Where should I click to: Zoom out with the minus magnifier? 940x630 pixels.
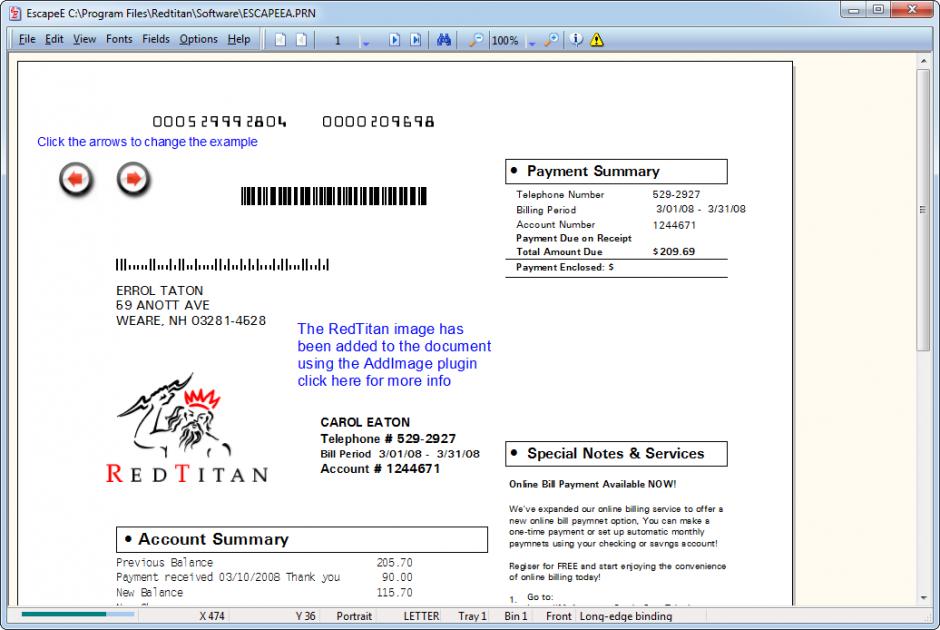(x=475, y=40)
